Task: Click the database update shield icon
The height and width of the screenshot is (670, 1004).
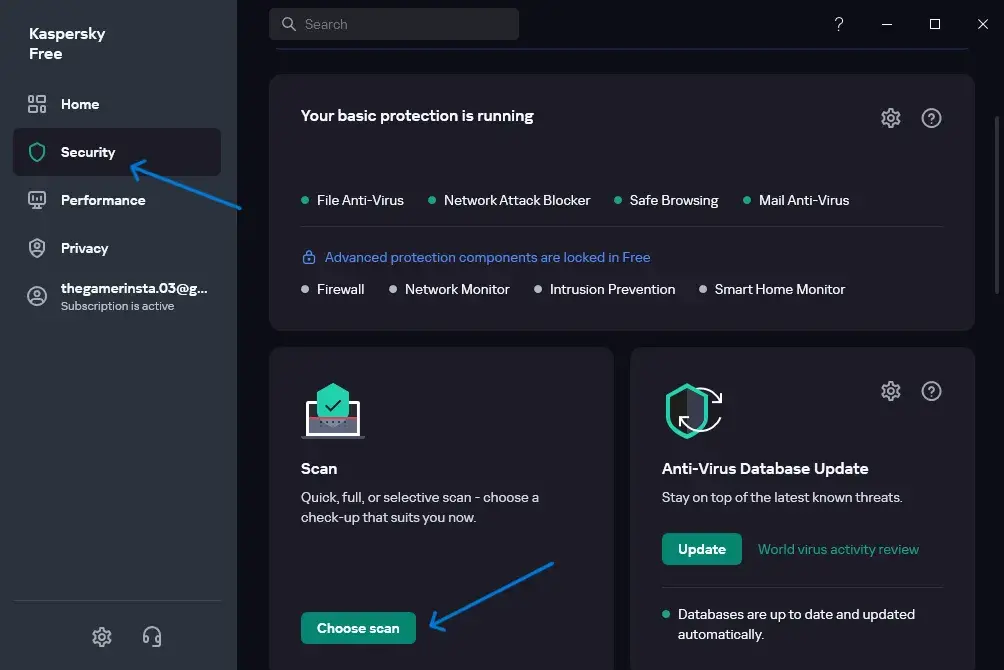Action: click(x=692, y=410)
